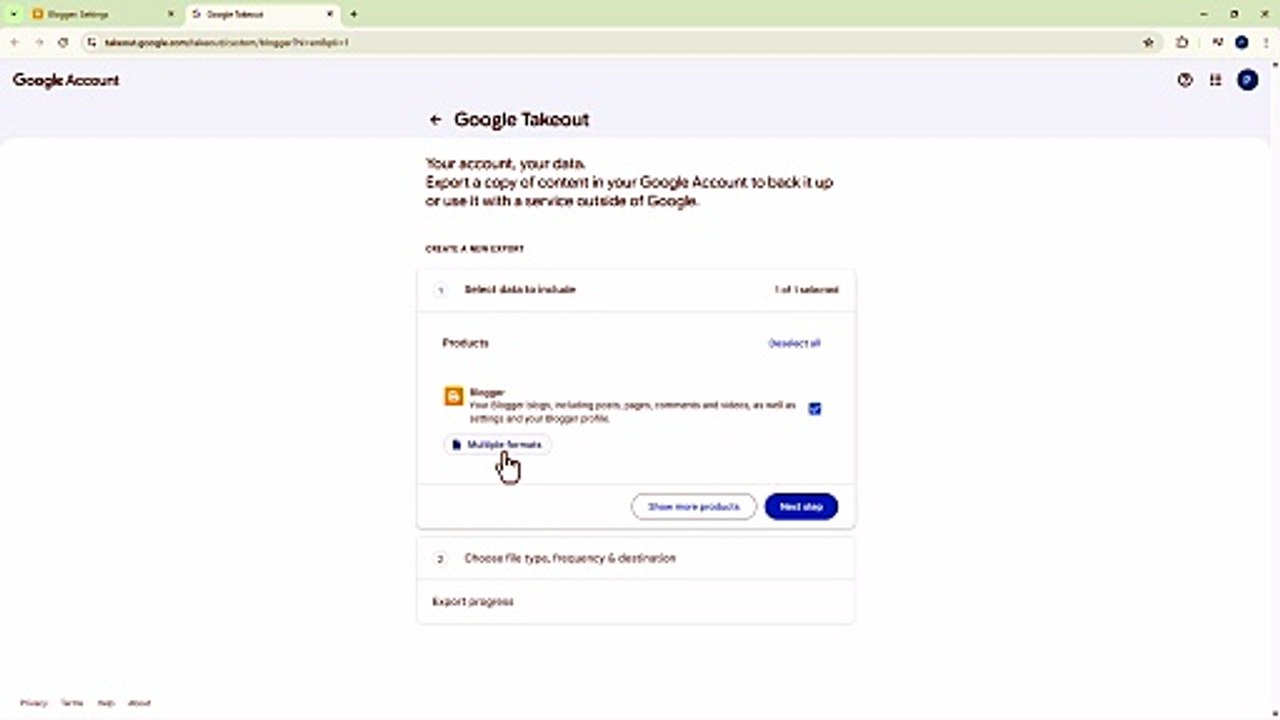Open the Google apps grid
1280x720 pixels.
[1216, 80]
